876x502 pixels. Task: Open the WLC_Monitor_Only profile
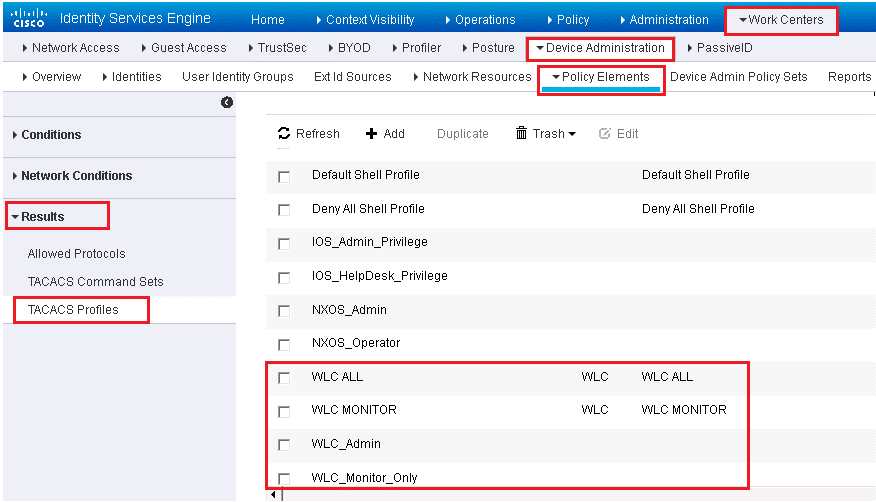(x=364, y=477)
